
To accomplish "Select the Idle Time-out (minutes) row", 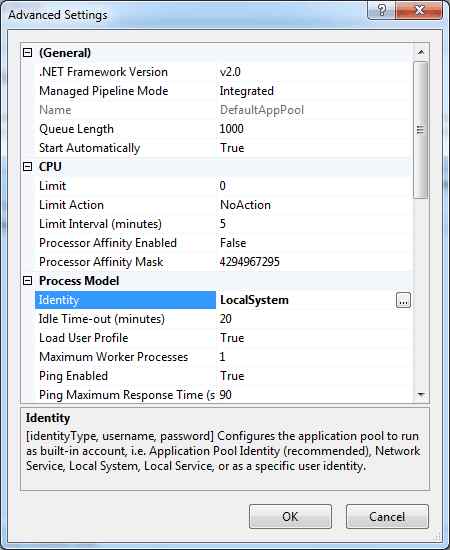I will [224, 319].
